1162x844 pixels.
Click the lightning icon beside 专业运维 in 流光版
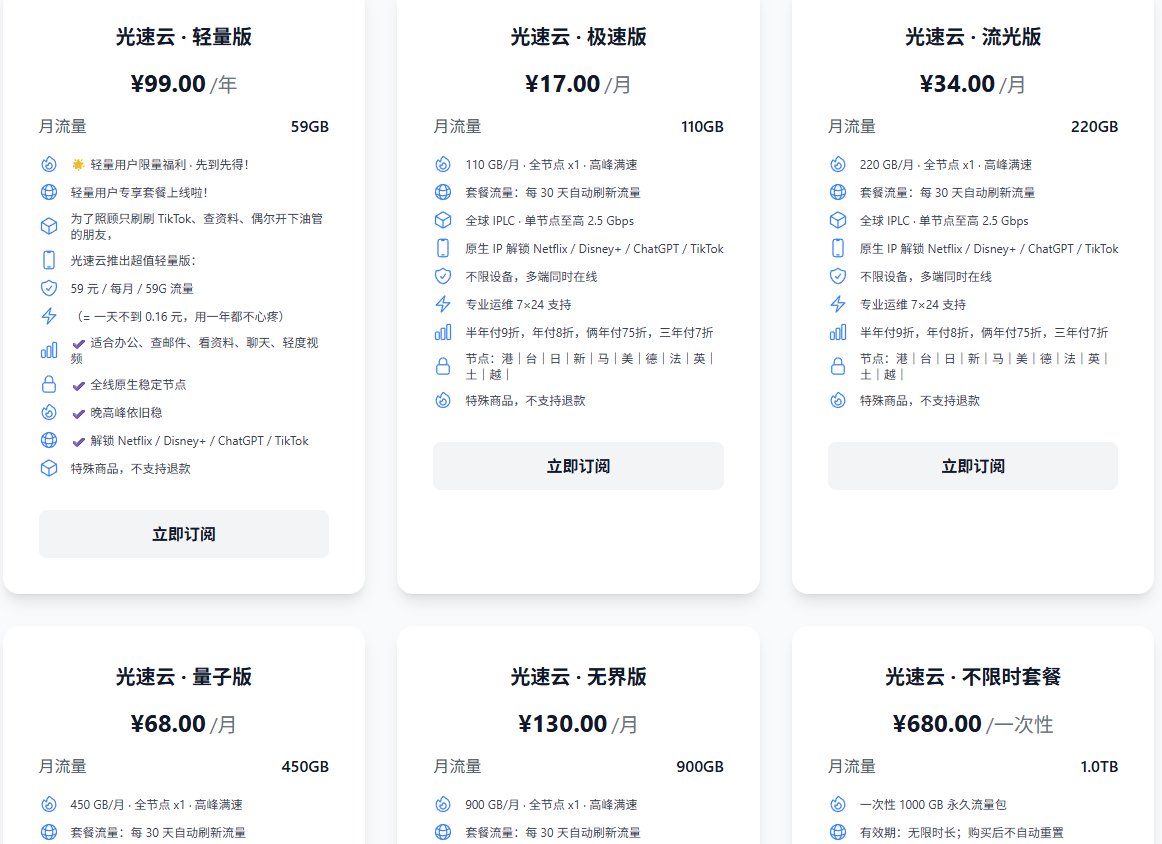click(838, 304)
